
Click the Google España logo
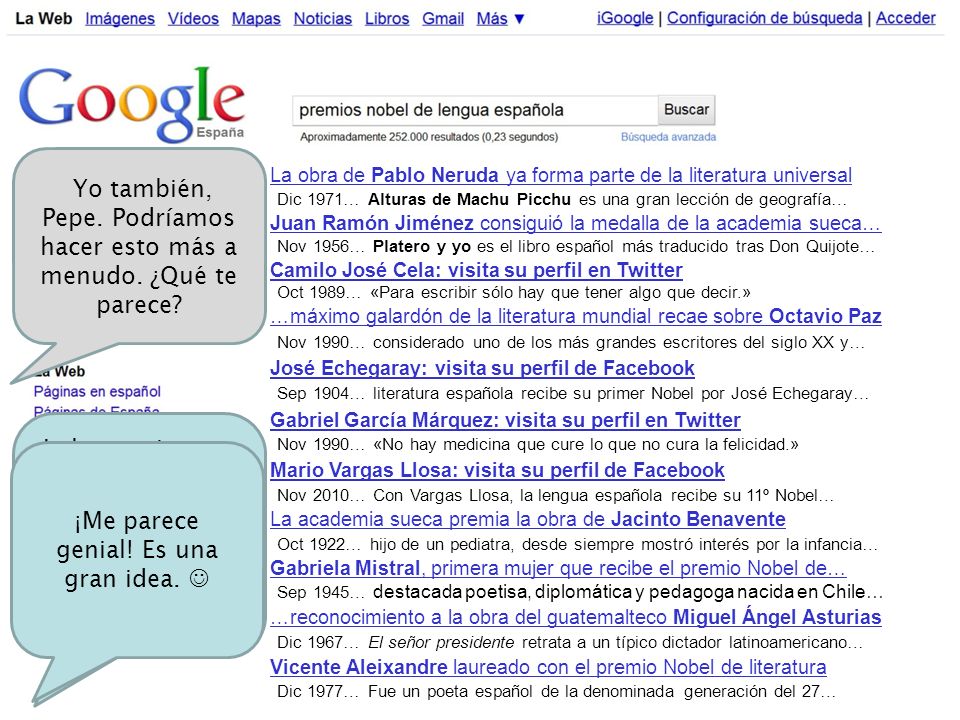(x=132, y=104)
